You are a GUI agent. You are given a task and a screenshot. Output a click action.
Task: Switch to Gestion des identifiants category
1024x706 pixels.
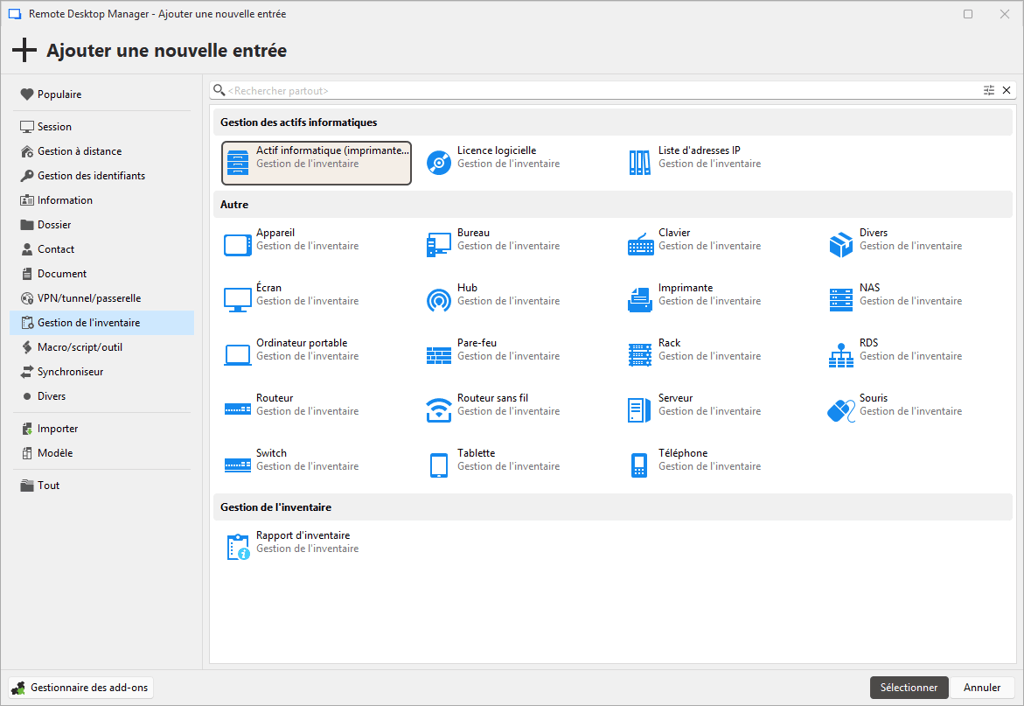click(x=91, y=176)
